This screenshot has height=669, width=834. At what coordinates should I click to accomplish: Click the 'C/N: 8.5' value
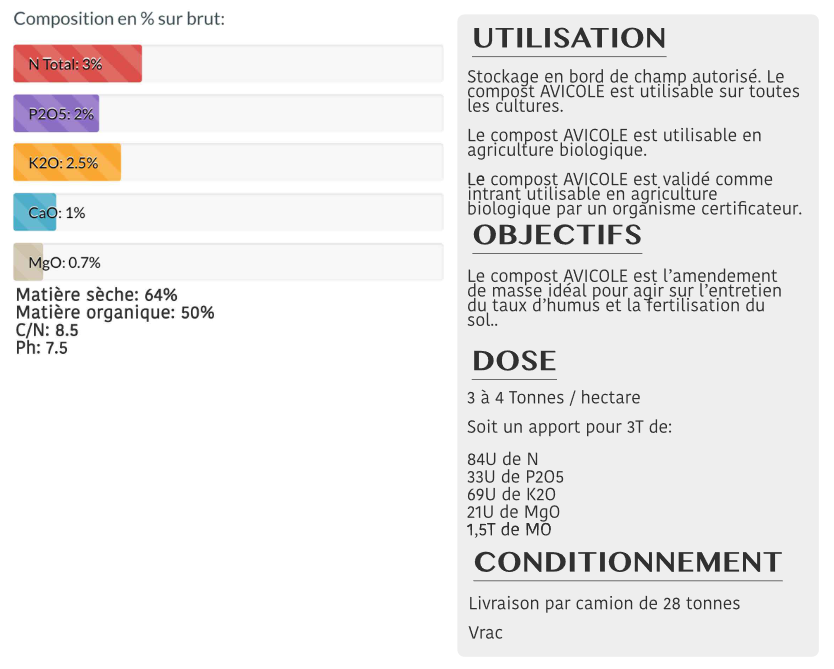point(47,331)
